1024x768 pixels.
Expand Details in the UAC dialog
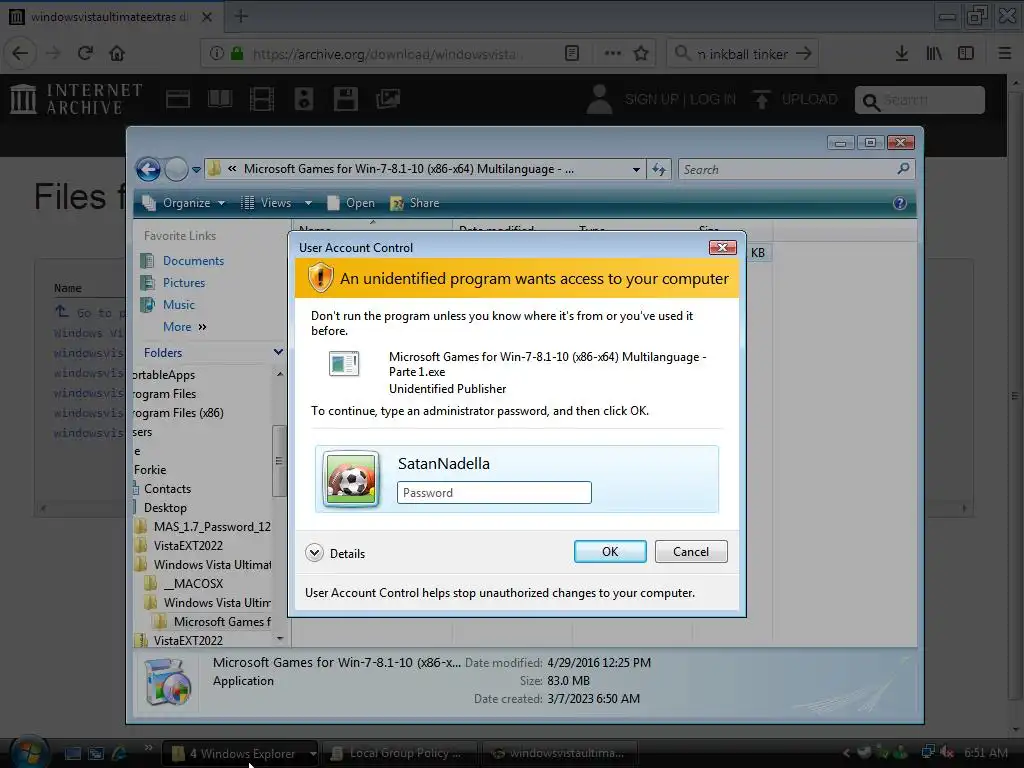[x=335, y=553]
